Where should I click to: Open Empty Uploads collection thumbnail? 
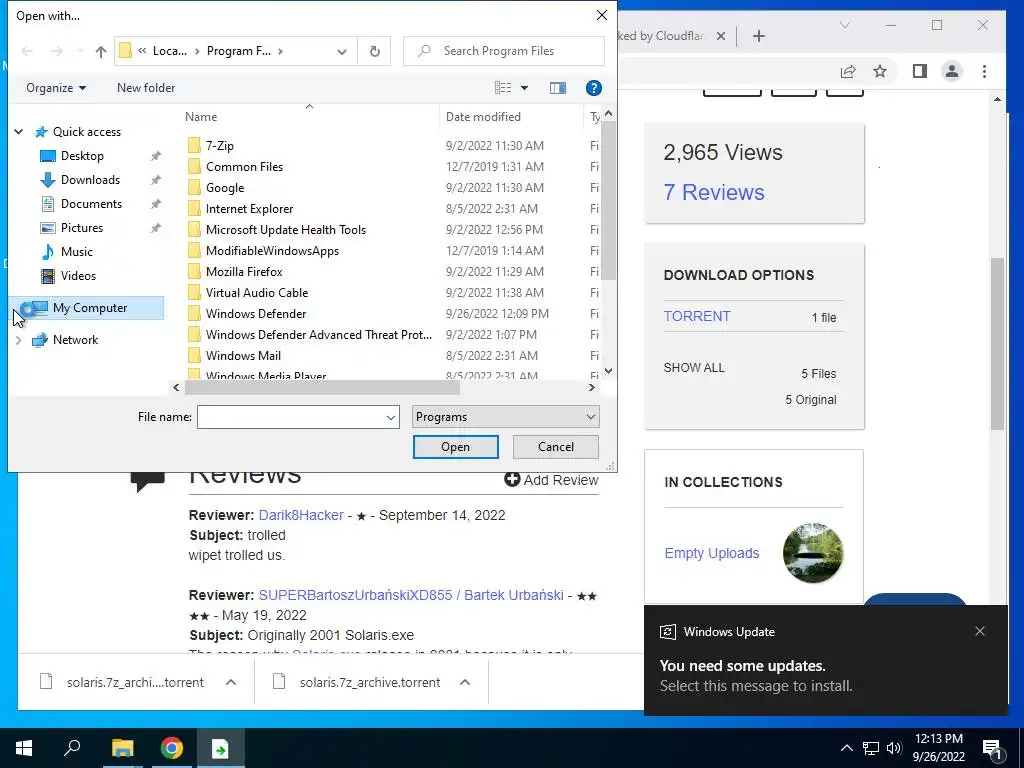[812, 552]
